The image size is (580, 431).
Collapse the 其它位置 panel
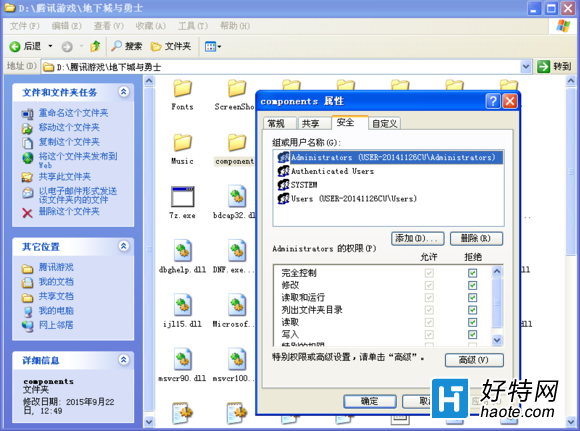point(124,246)
